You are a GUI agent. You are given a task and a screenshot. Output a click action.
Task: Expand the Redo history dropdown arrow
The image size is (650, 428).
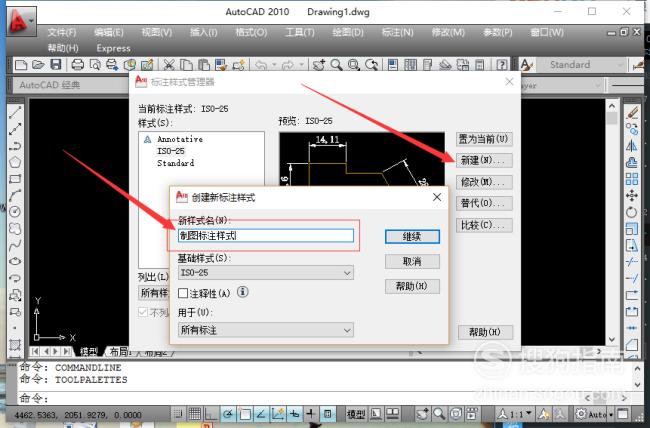point(301,65)
